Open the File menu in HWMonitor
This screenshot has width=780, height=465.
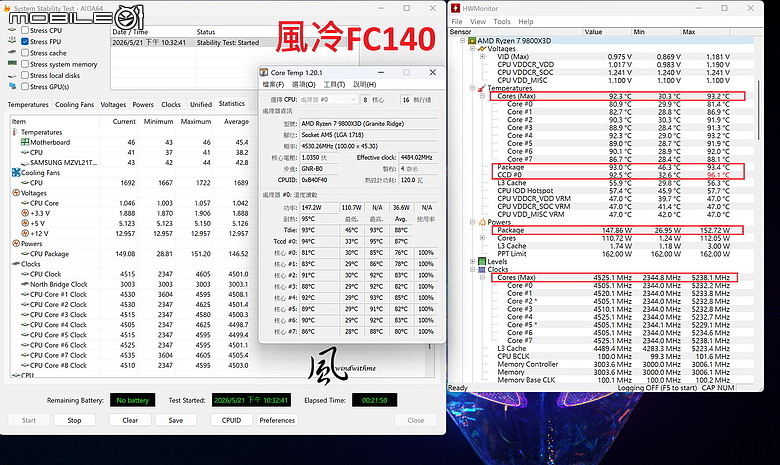pyautogui.click(x=457, y=21)
